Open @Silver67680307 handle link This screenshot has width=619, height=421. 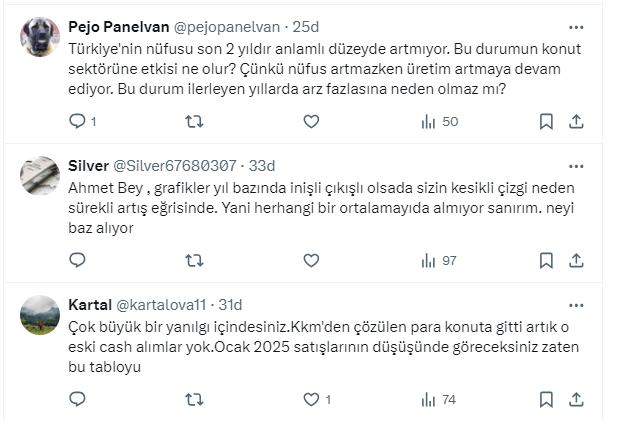(x=175, y=166)
